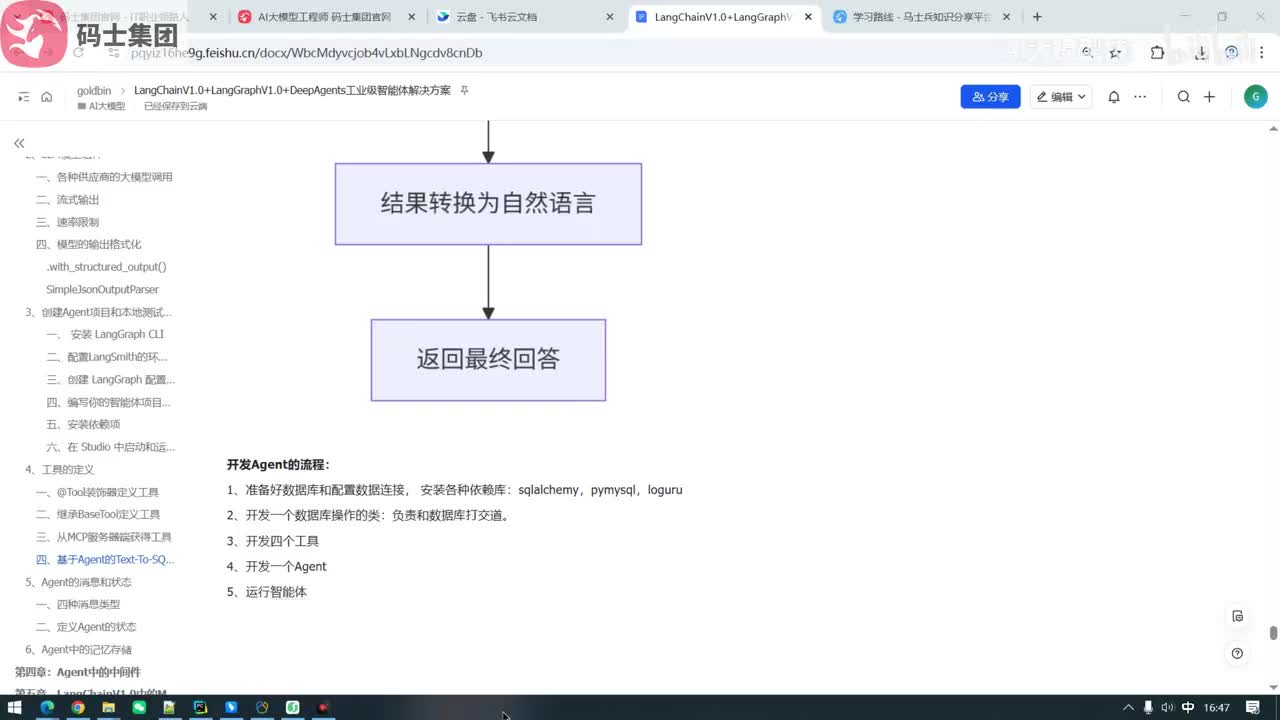Image resolution: width=1280 pixels, height=720 pixels.
Task: Jump to 编写你的智能体项目 outline item
Action: 108,402
